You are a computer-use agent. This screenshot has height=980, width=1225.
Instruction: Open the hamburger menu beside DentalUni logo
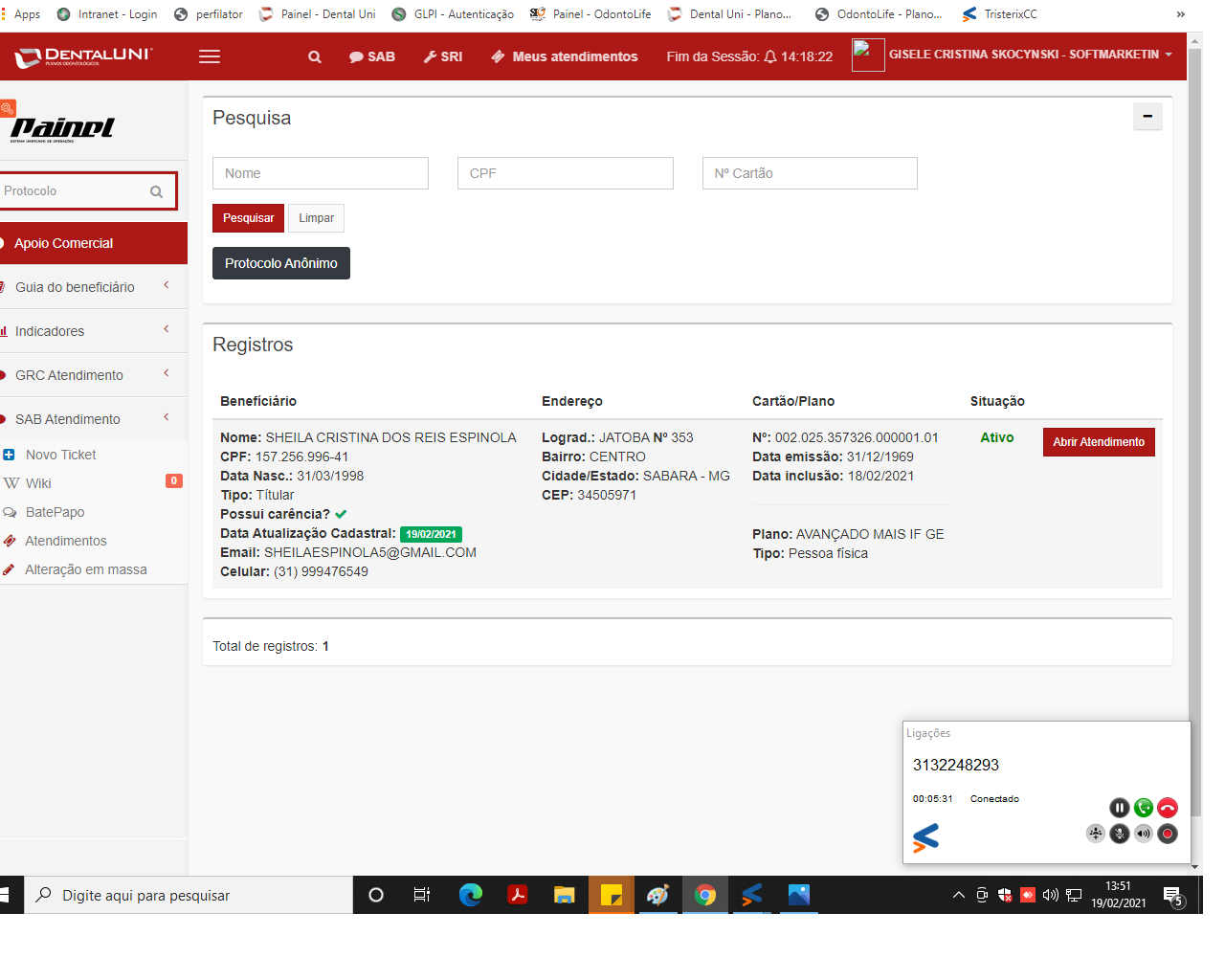pyautogui.click(x=210, y=57)
